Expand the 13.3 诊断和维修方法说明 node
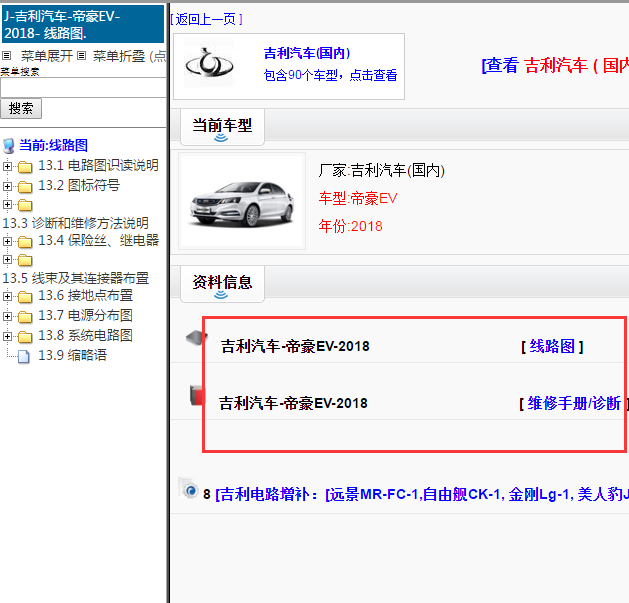Image resolution: width=629 pixels, height=603 pixels. click(x=7, y=205)
